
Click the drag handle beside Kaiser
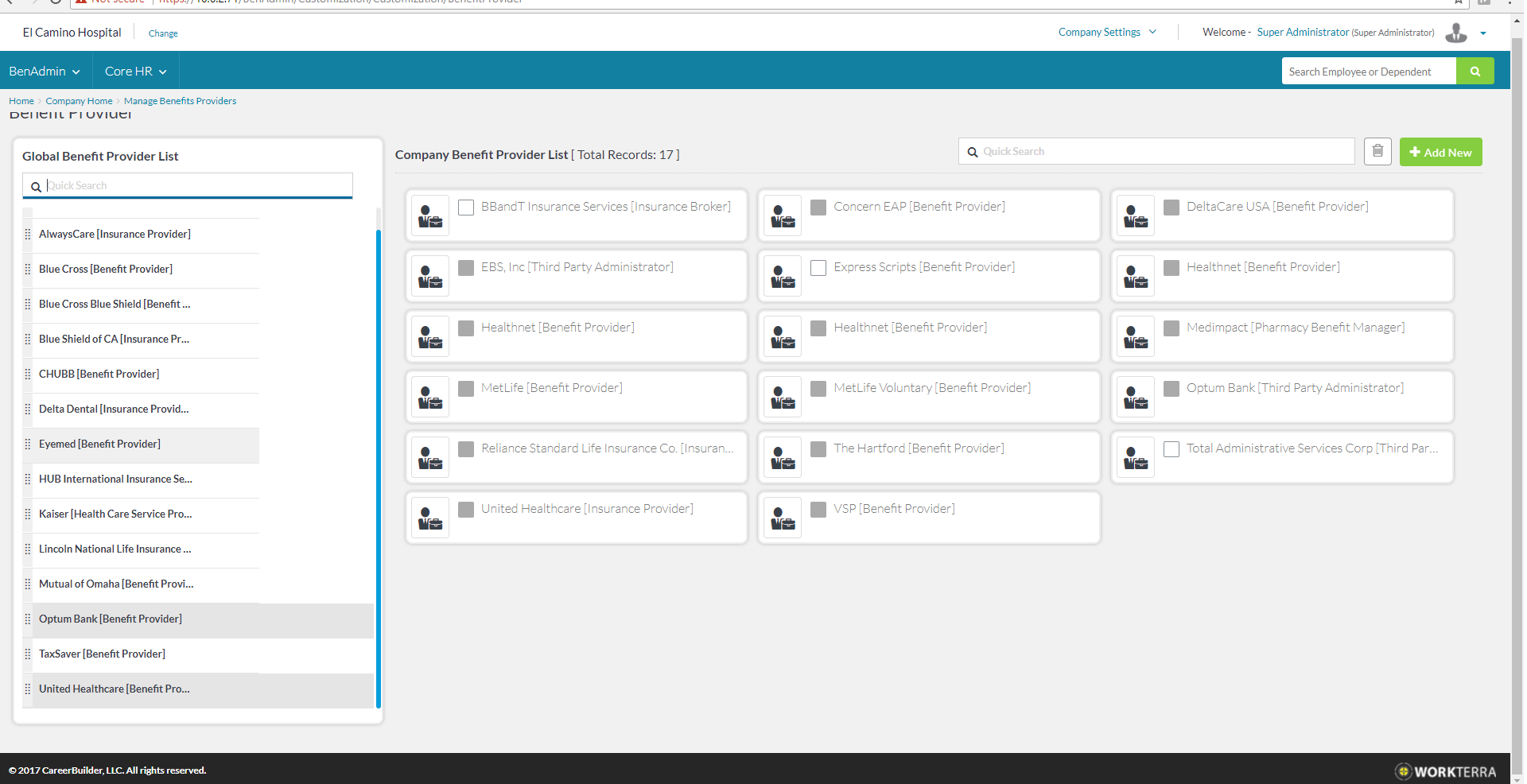(x=28, y=514)
